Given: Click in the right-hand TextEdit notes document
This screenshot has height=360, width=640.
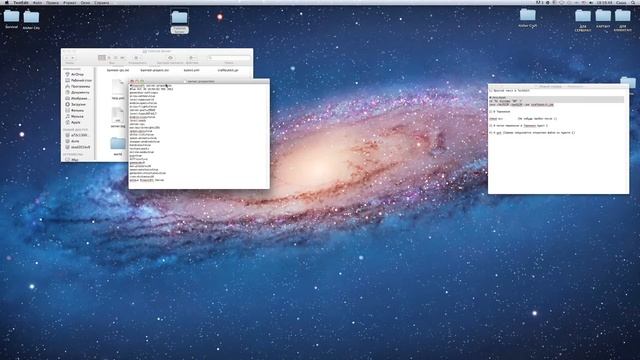Looking at the screenshot, I should 558,141.
